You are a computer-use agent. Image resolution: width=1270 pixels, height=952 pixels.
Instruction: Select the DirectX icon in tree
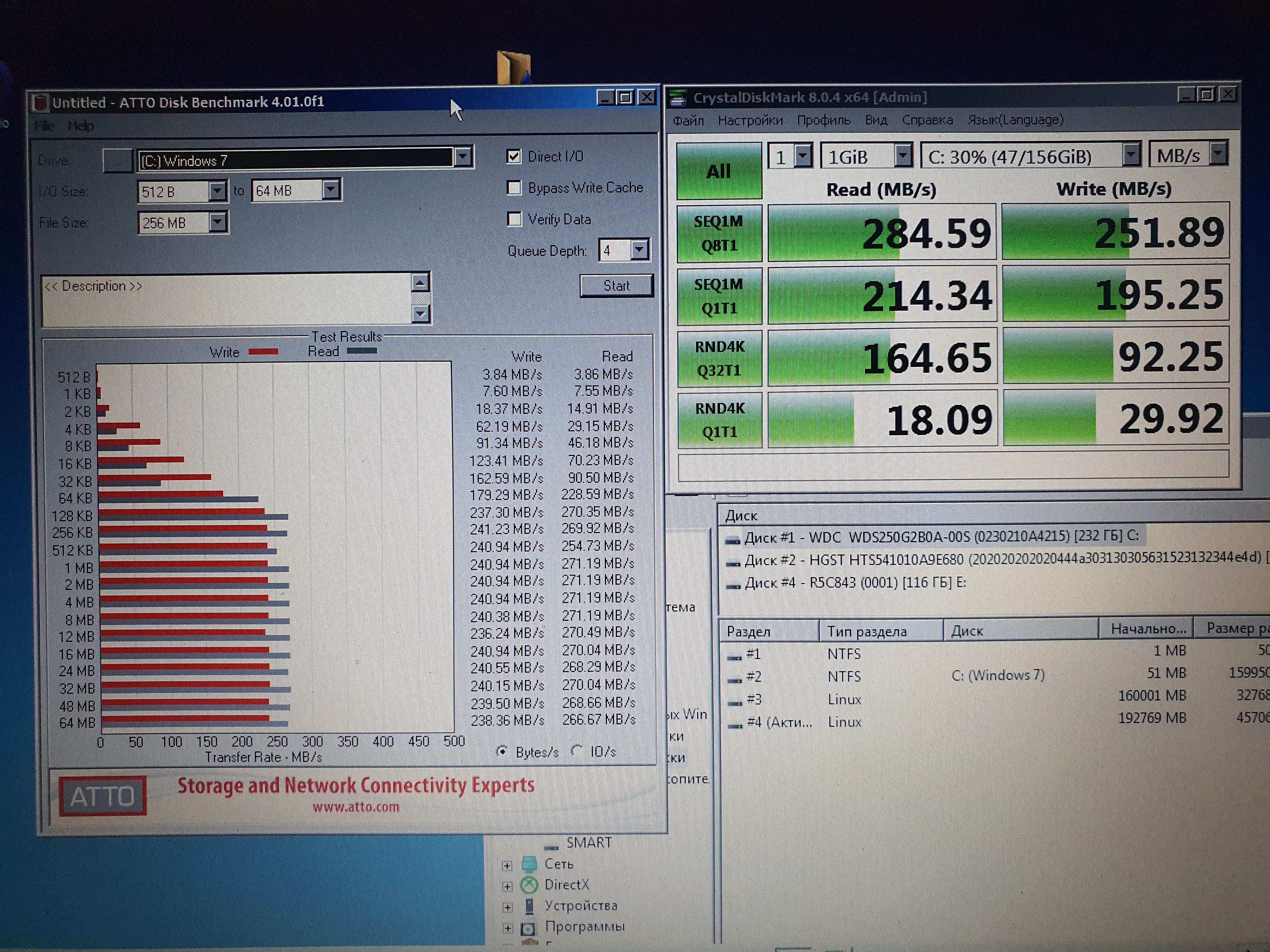(x=529, y=885)
